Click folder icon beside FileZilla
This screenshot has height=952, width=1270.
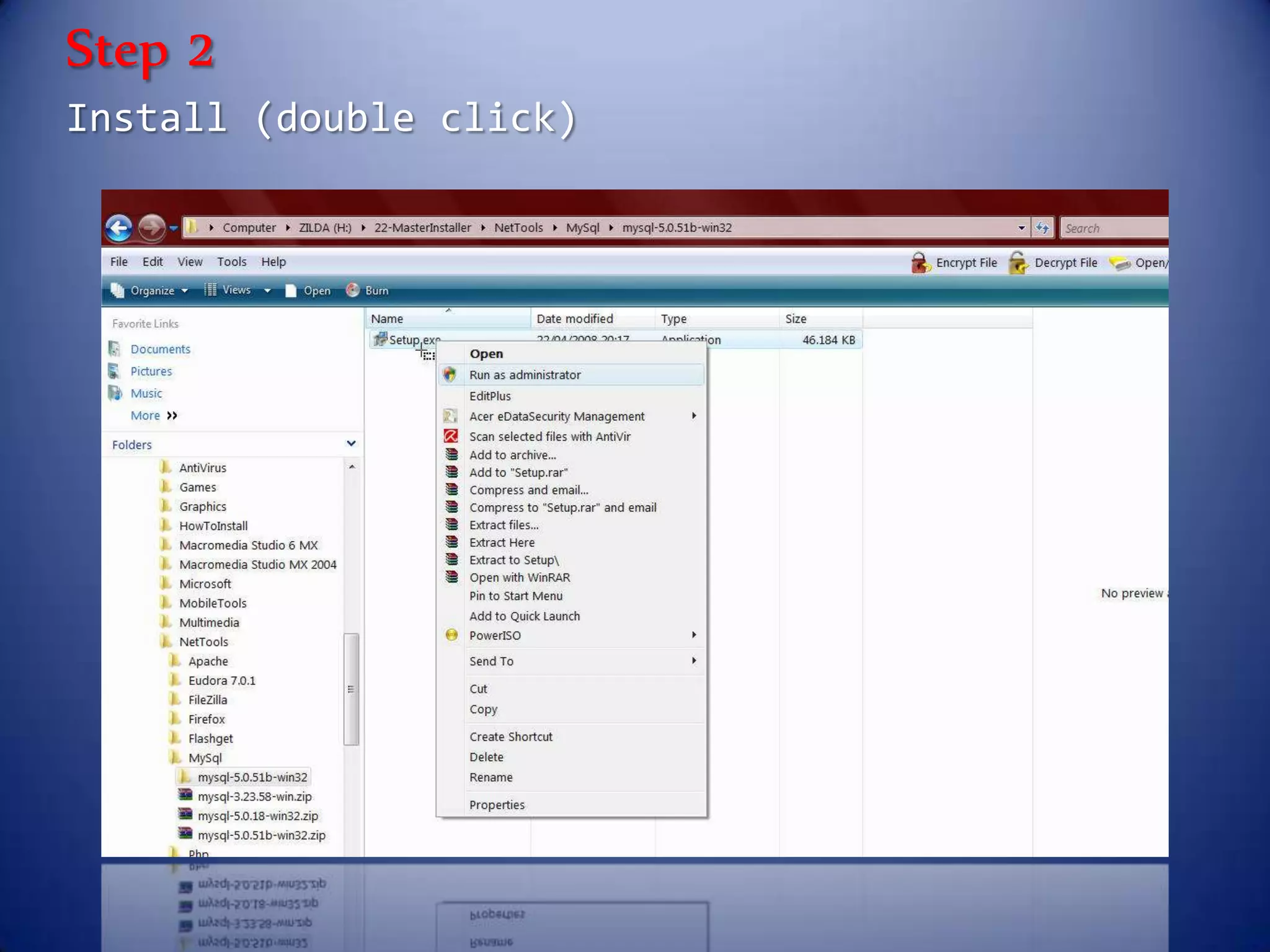tap(175, 699)
